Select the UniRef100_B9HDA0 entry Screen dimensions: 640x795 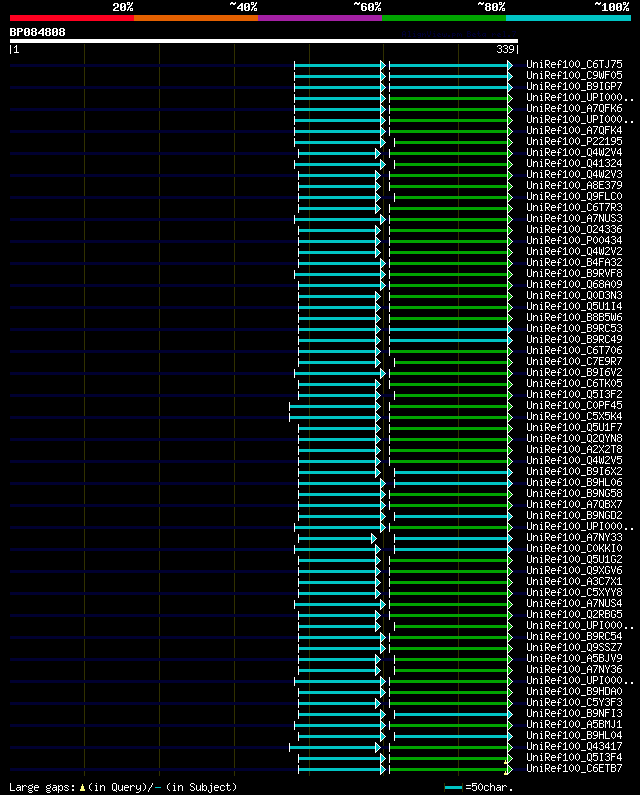574,692
